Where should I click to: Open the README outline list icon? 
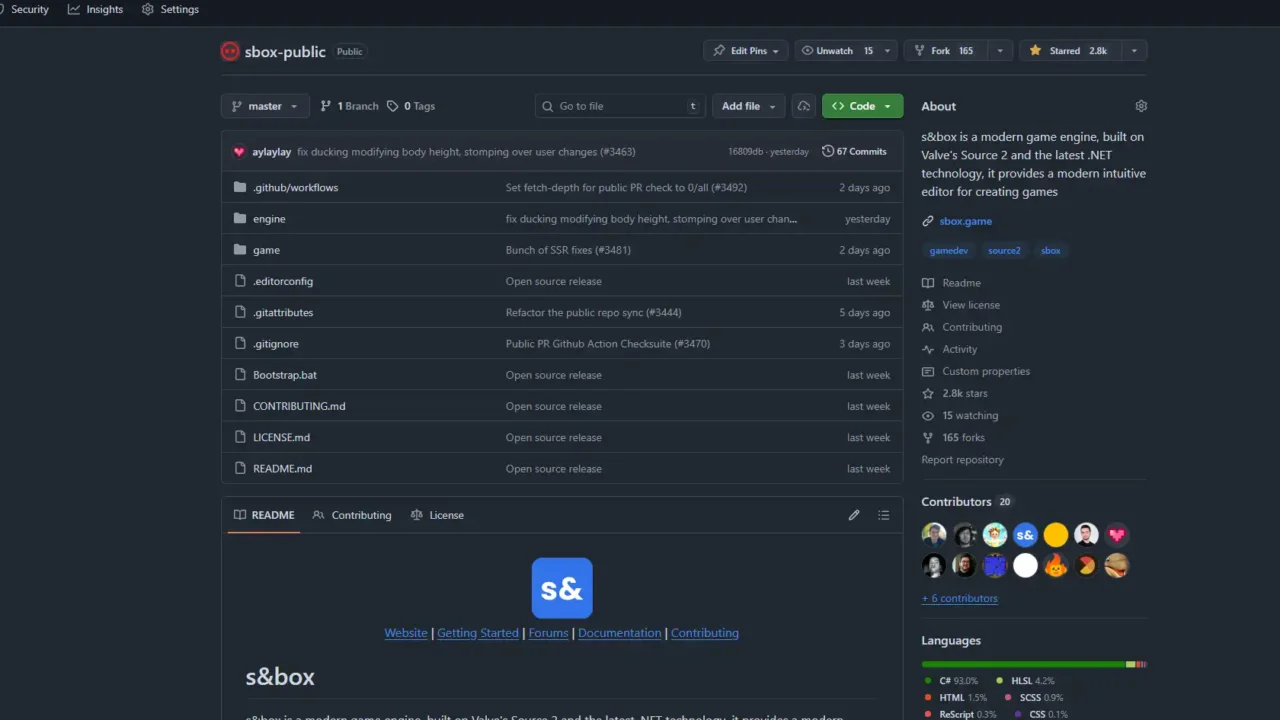(884, 515)
